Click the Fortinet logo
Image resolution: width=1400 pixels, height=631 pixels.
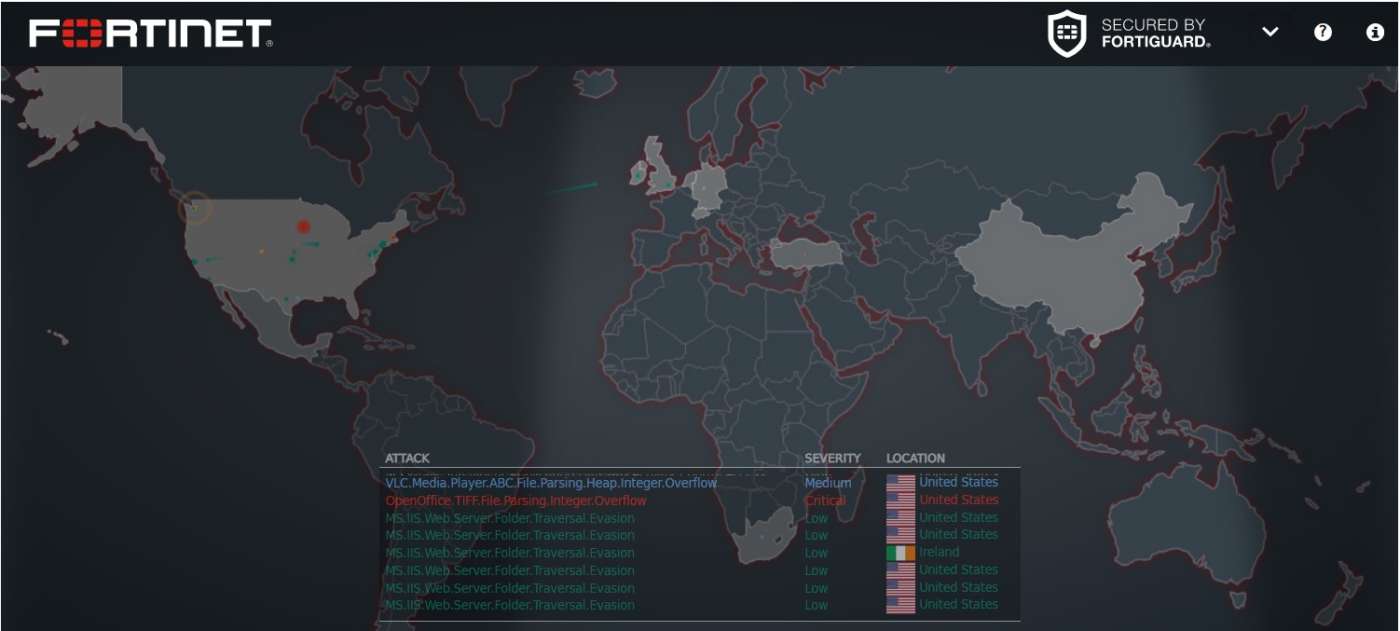click(151, 34)
